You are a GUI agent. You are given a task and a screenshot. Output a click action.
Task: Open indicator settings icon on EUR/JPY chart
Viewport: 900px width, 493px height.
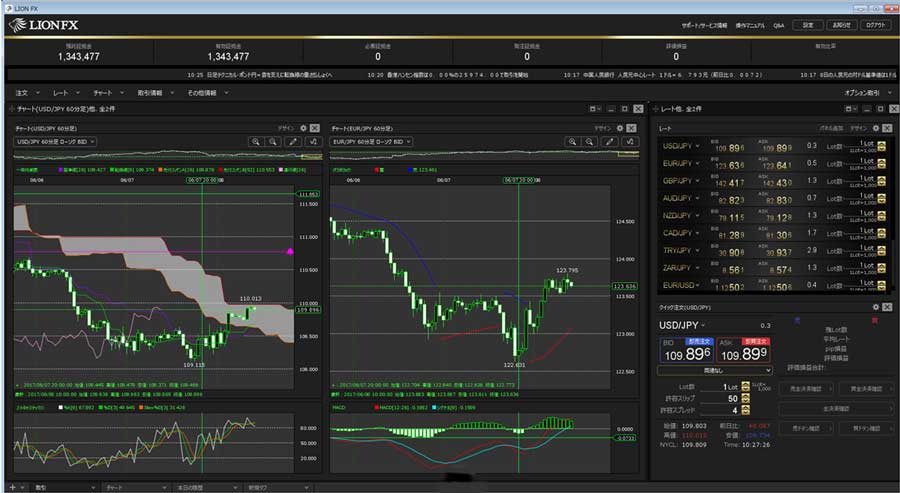pos(630,142)
